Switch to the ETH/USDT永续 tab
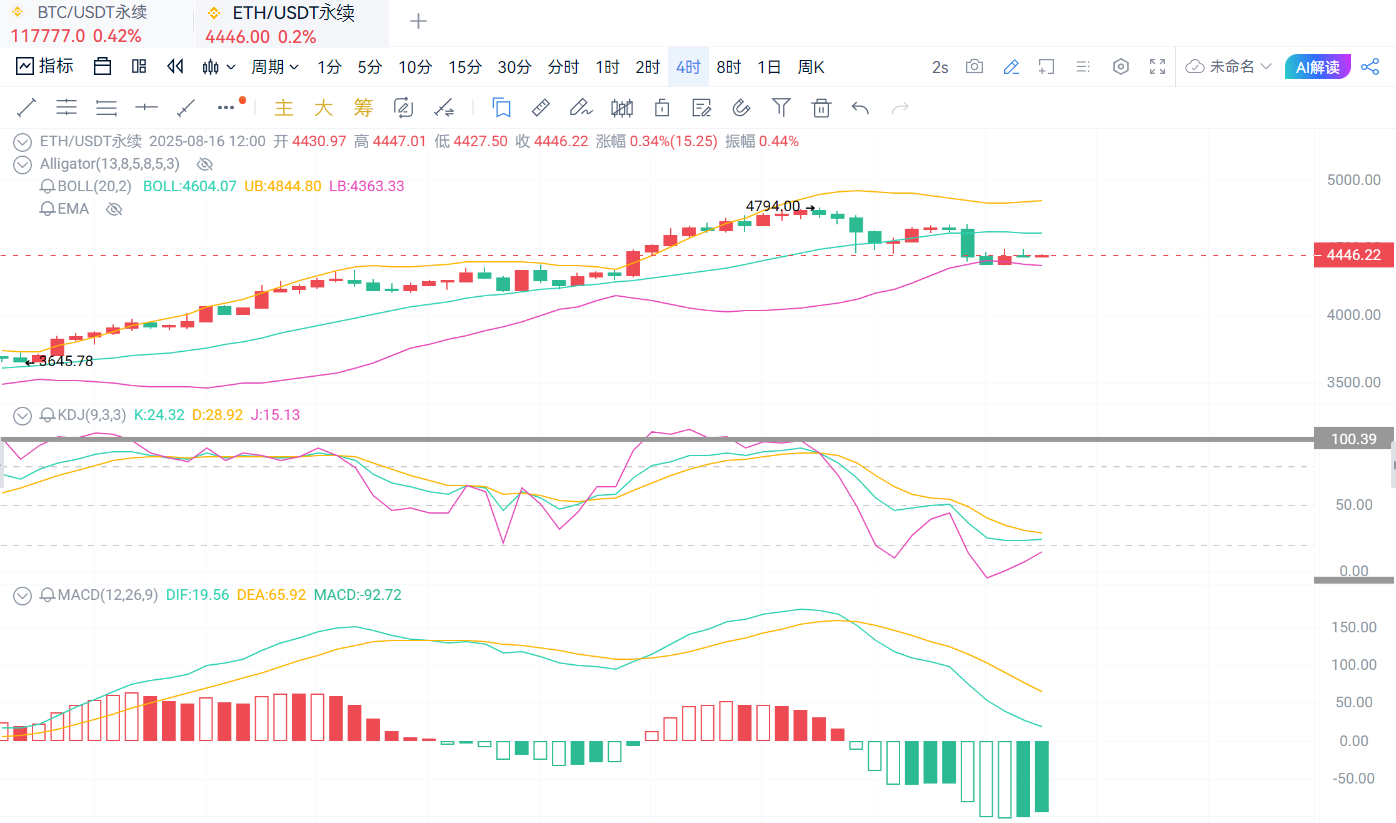Screen dimensions: 1396x823 pos(291,24)
